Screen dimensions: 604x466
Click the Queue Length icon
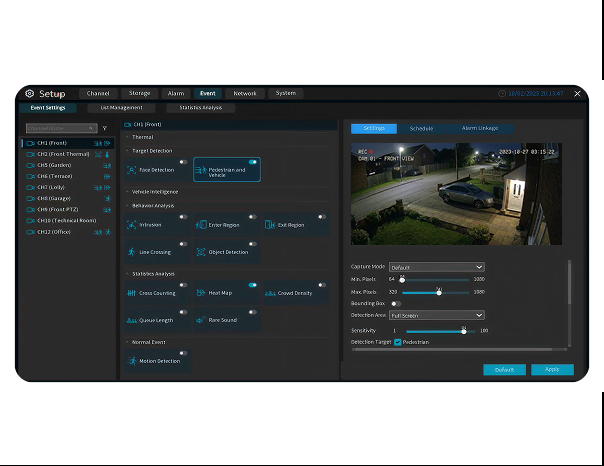click(x=132, y=320)
